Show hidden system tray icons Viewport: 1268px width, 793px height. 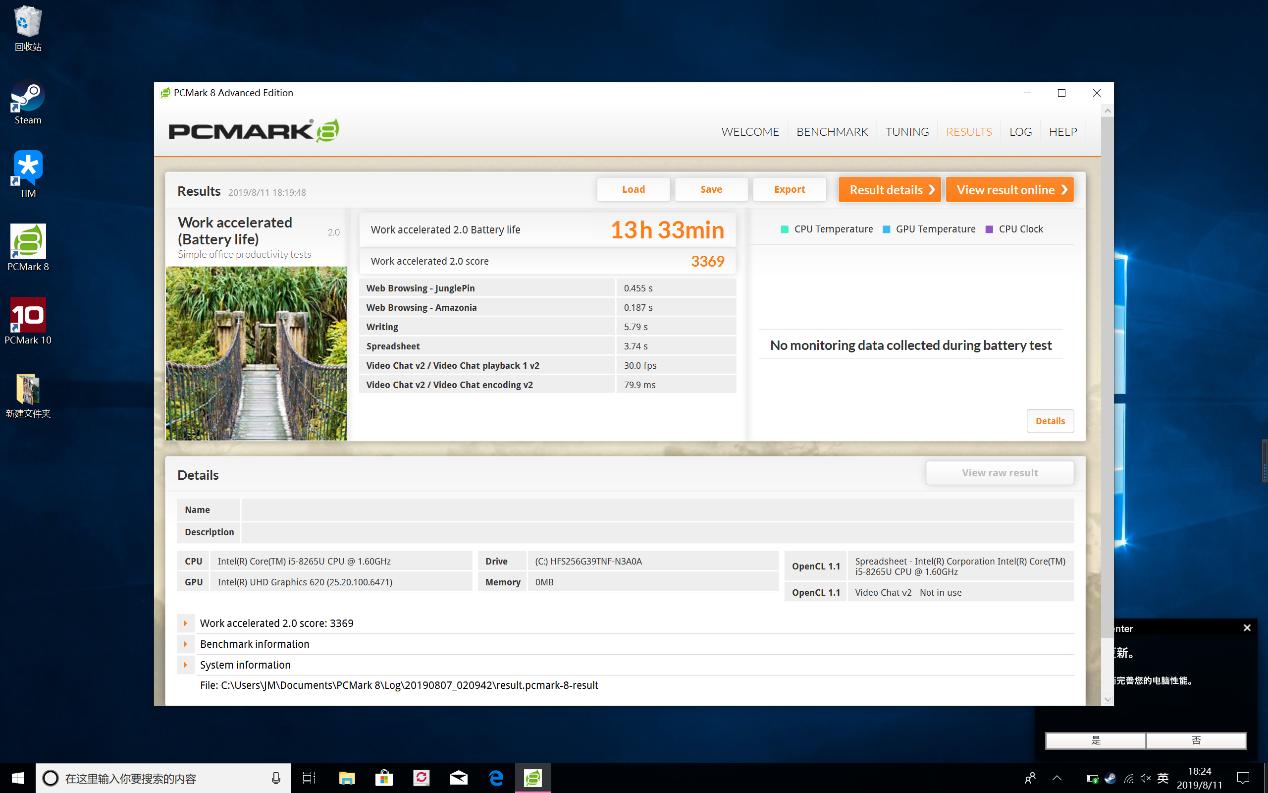pyautogui.click(x=1058, y=778)
